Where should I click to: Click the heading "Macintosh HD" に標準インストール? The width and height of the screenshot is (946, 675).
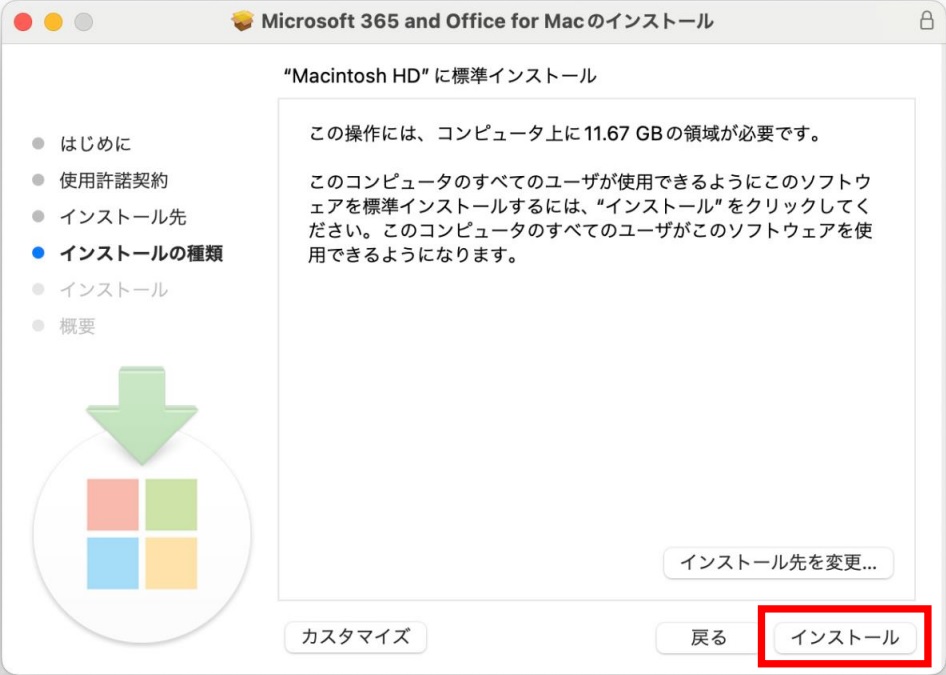(440, 75)
